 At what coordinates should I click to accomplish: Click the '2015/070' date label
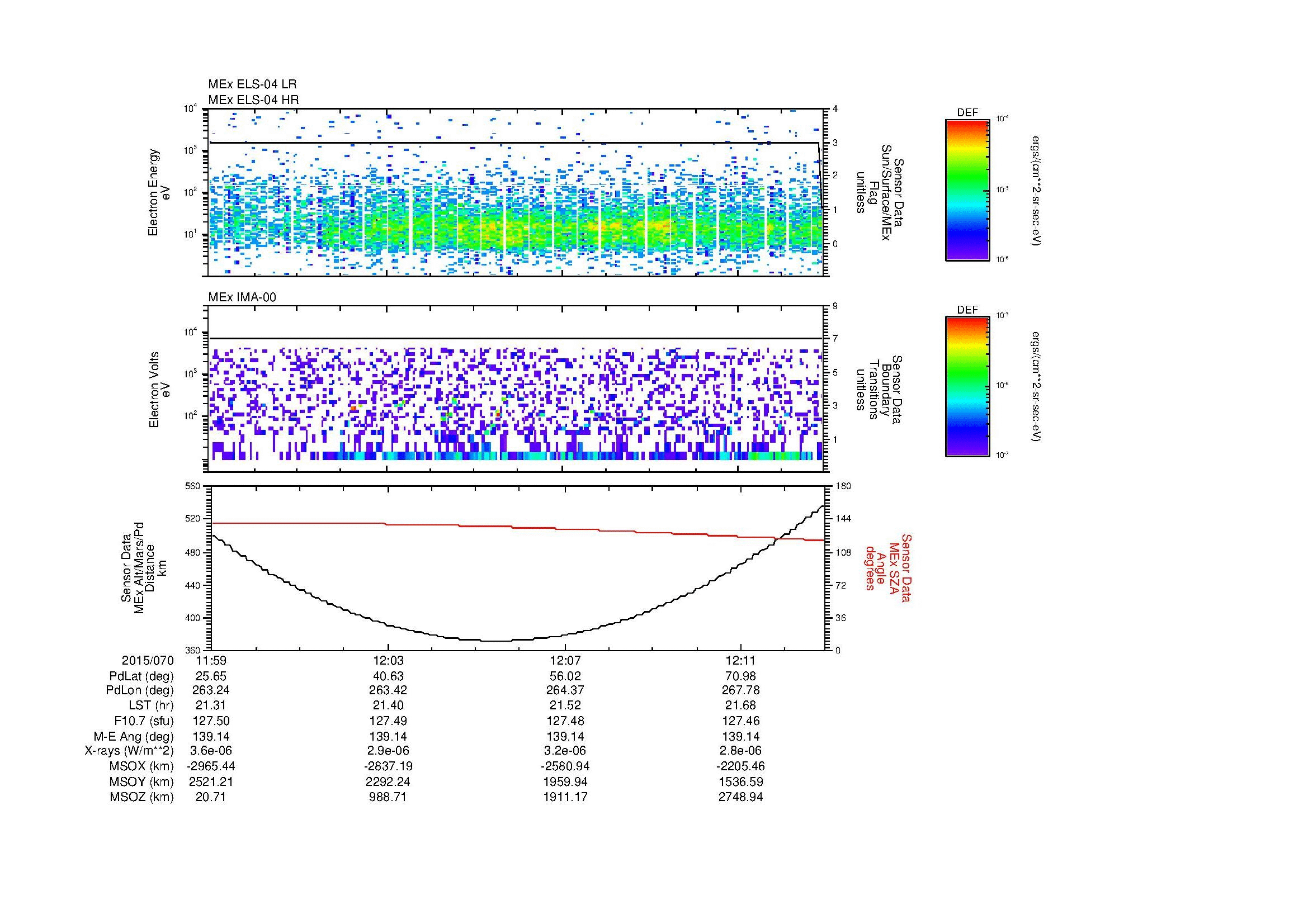coord(148,660)
